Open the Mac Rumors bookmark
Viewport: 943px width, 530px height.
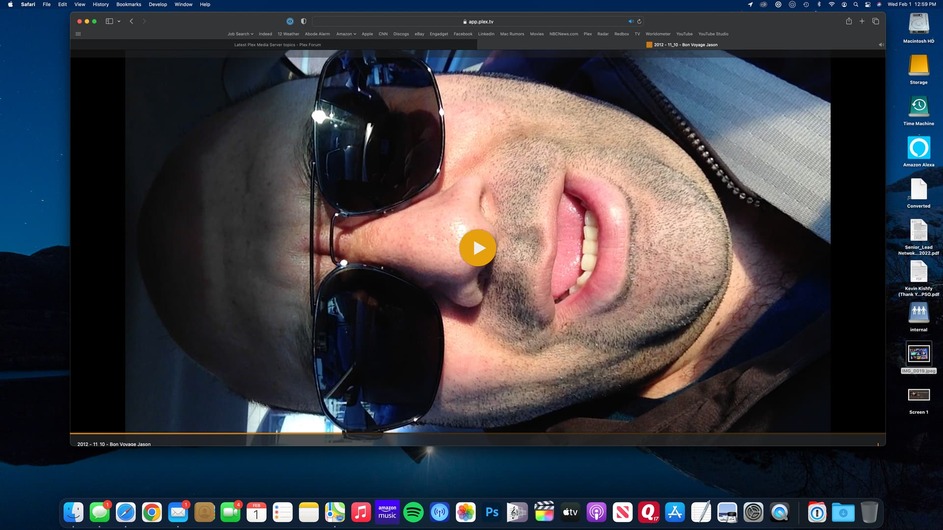[512, 33]
